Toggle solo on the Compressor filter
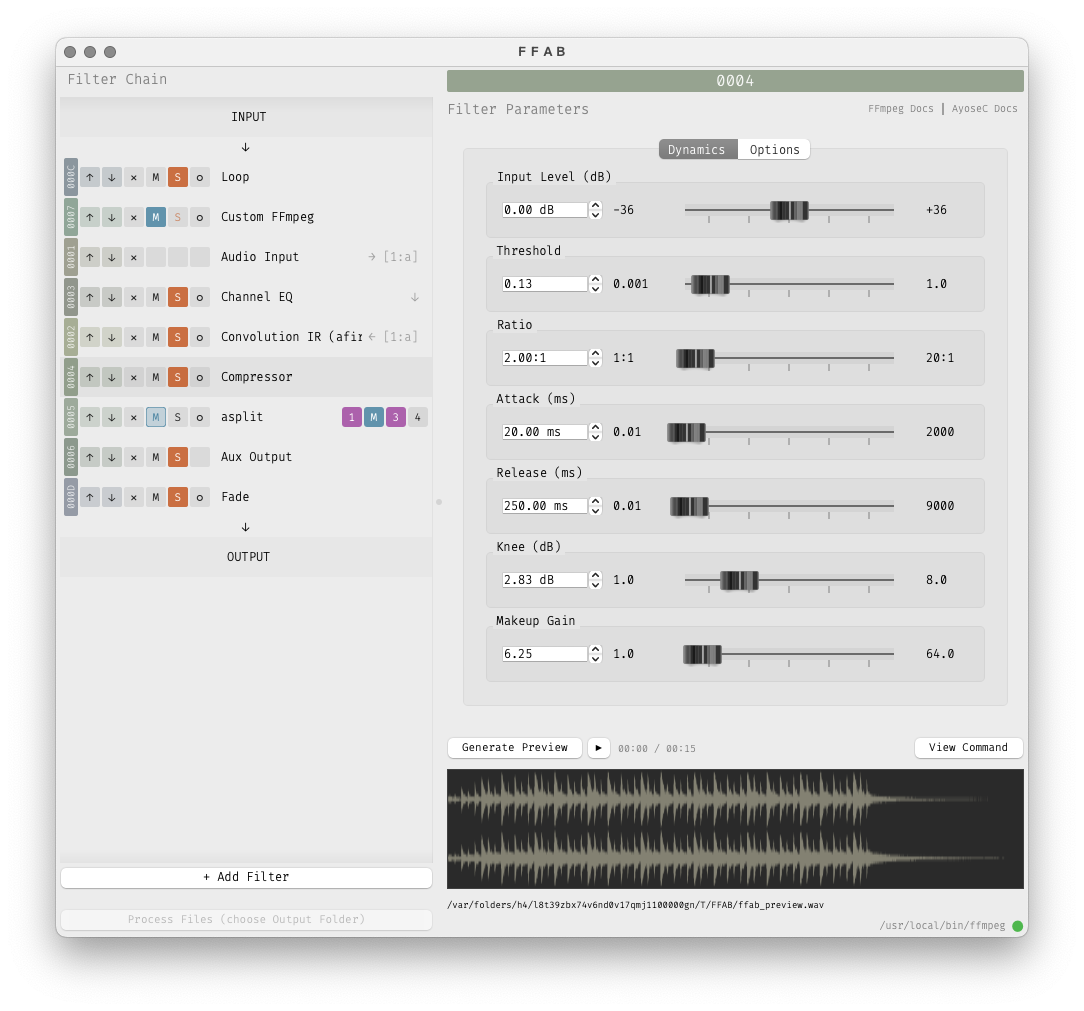The height and width of the screenshot is (1011, 1084). click(x=178, y=377)
